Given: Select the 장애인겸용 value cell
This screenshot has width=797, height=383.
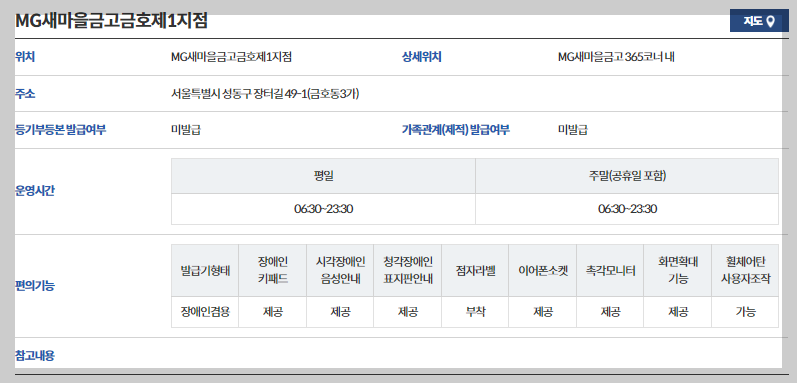Looking at the screenshot, I should coord(205,312).
